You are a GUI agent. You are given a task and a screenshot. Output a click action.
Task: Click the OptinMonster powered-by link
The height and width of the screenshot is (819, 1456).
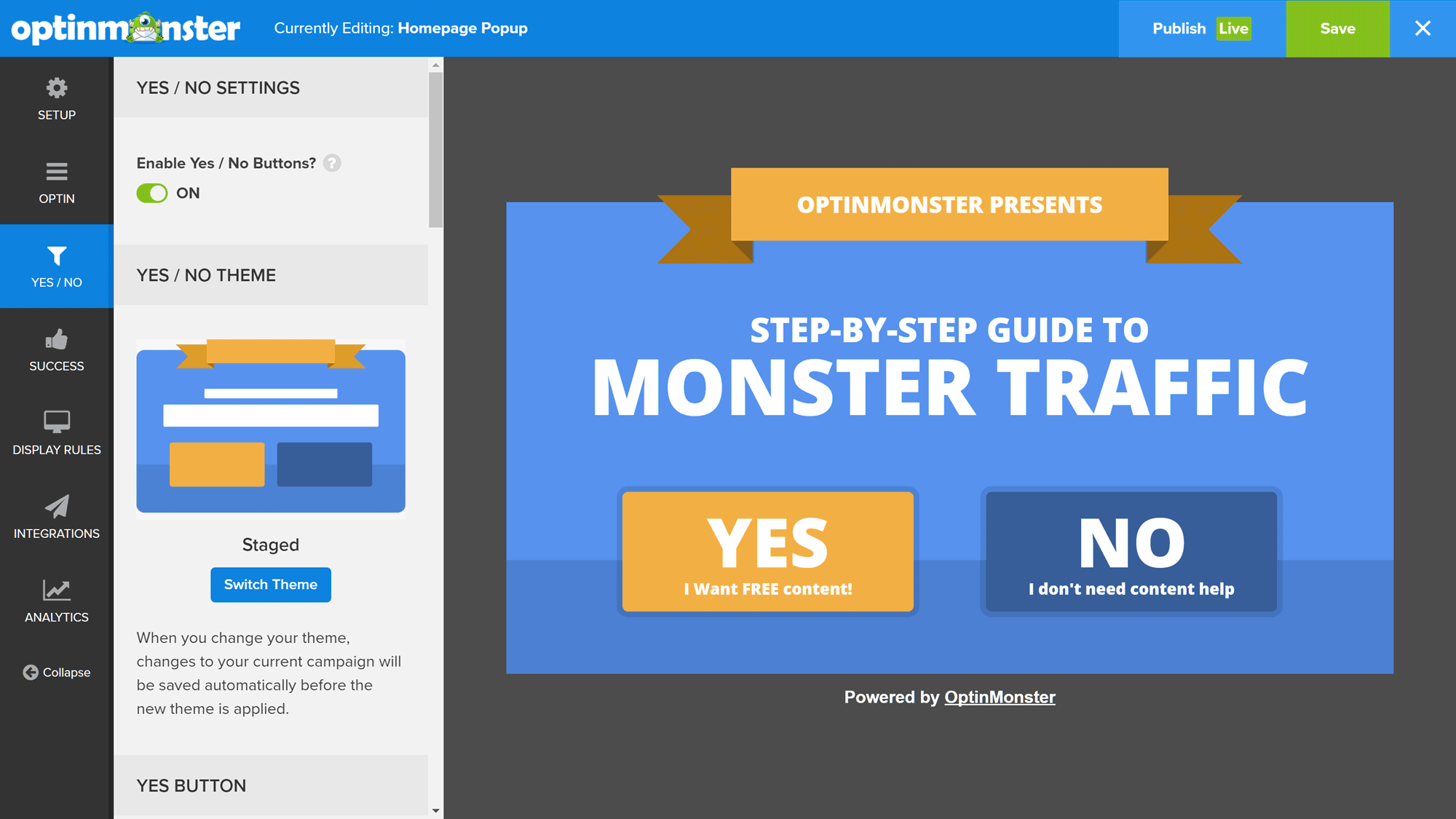click(x=999, y=697)
